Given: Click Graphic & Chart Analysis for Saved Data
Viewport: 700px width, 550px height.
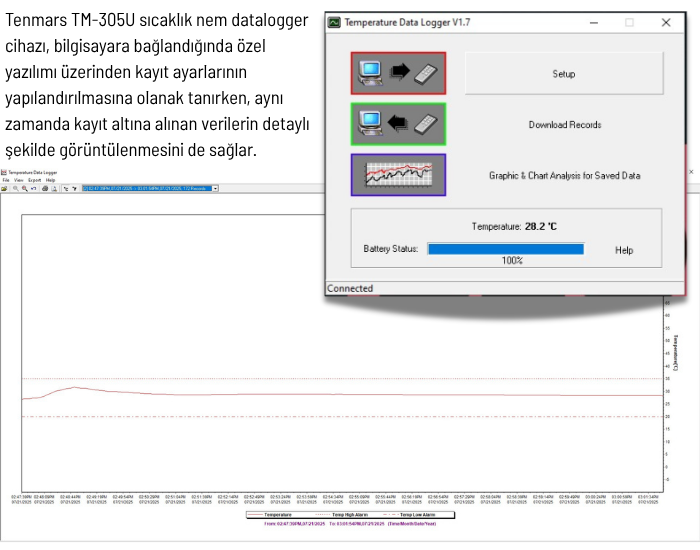Looking at the screenshot, I should pos(564,175).
